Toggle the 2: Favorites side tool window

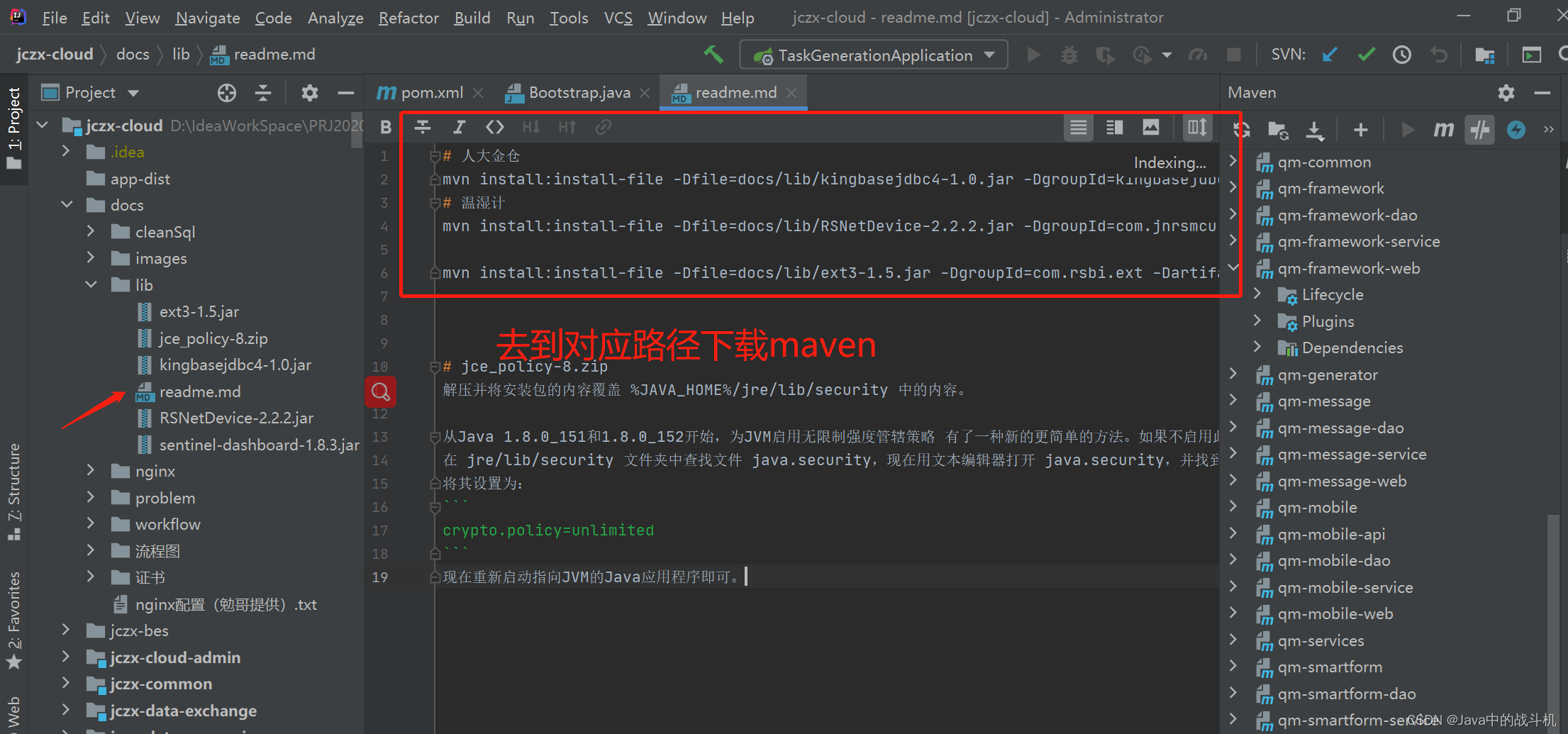point(14,621)
